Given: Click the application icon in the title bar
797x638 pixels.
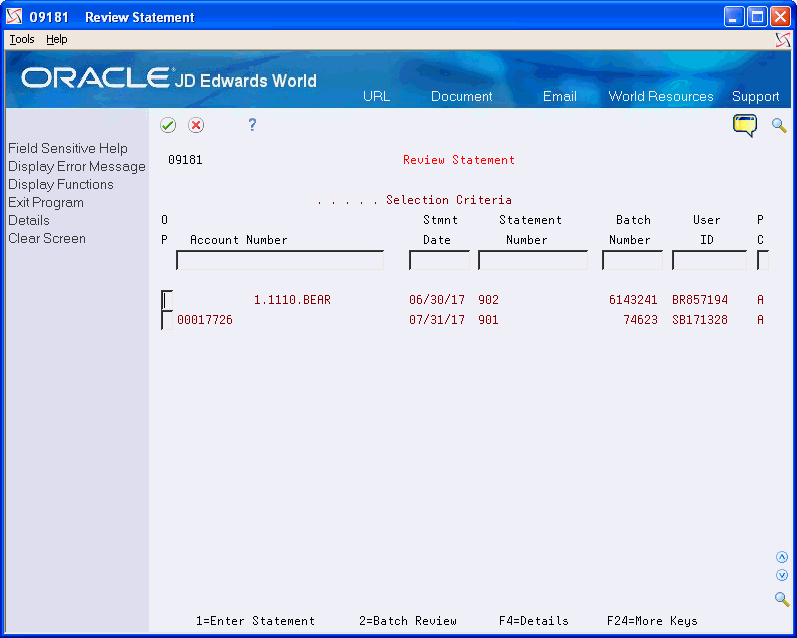Looking at the screenshot, I should 14,17.
